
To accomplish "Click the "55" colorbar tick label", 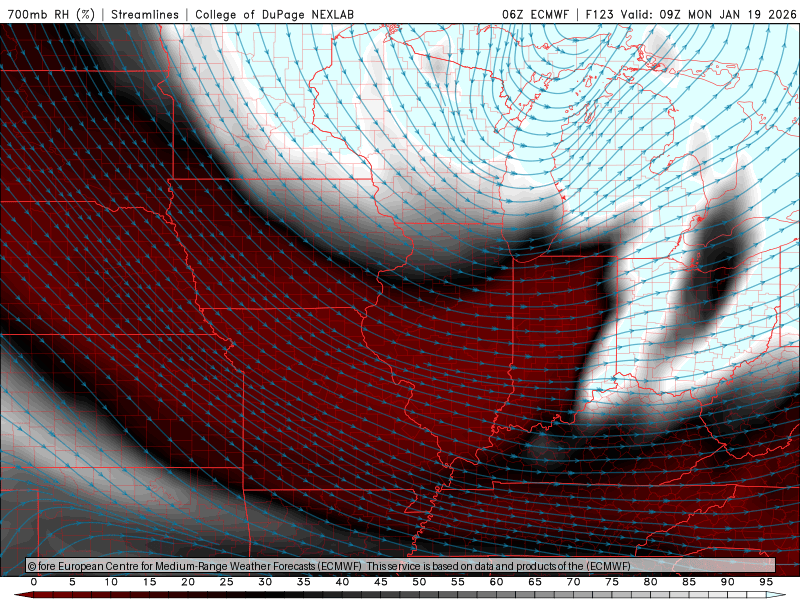I will (458, 582).
